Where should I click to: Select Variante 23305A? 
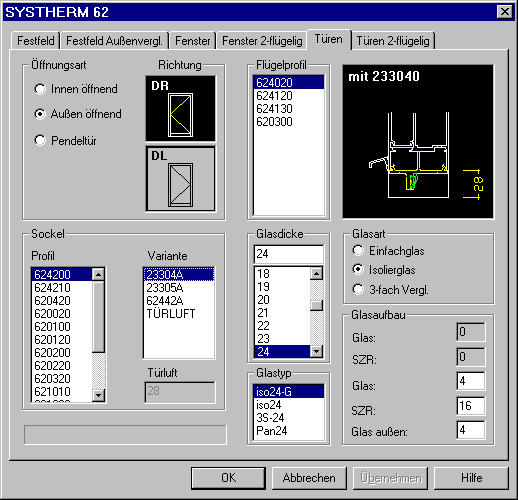tap(179, 288)
